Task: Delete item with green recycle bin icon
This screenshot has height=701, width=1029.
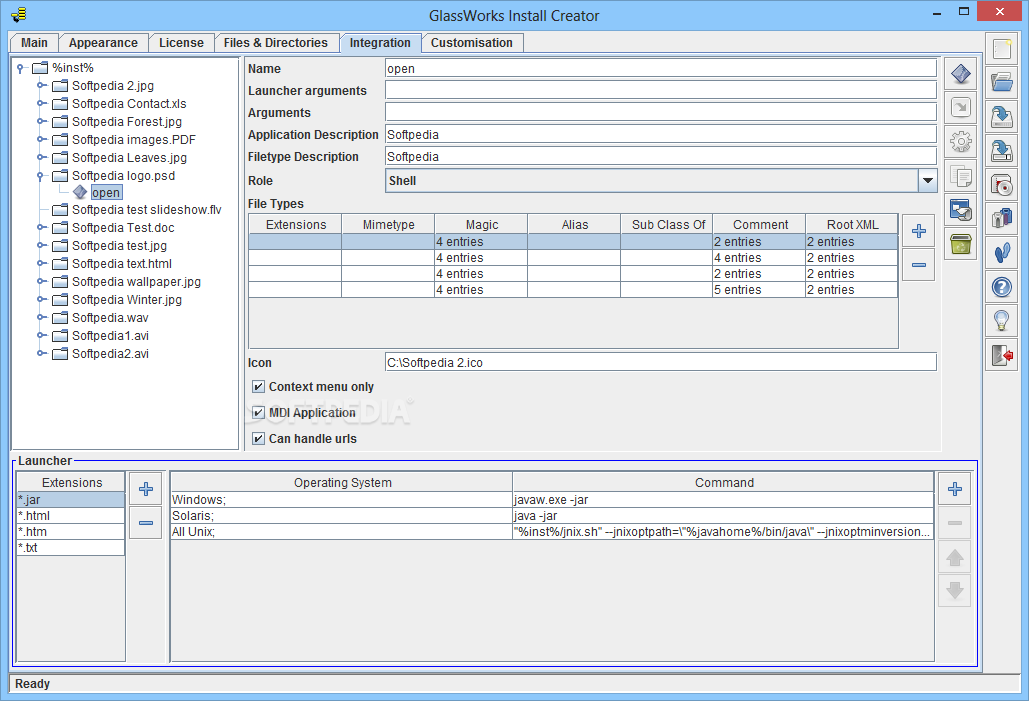Action: [x=961, y=244]
